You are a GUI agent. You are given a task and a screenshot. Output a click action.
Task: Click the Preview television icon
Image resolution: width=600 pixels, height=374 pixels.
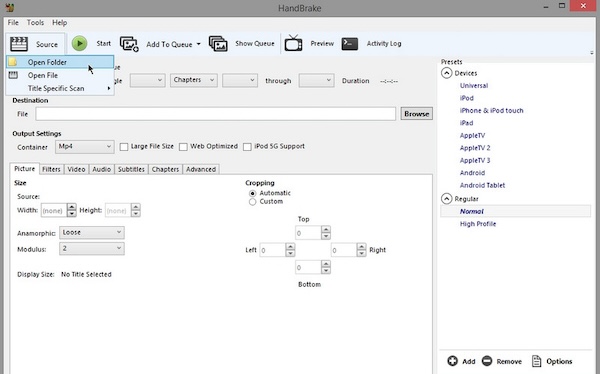293,43
